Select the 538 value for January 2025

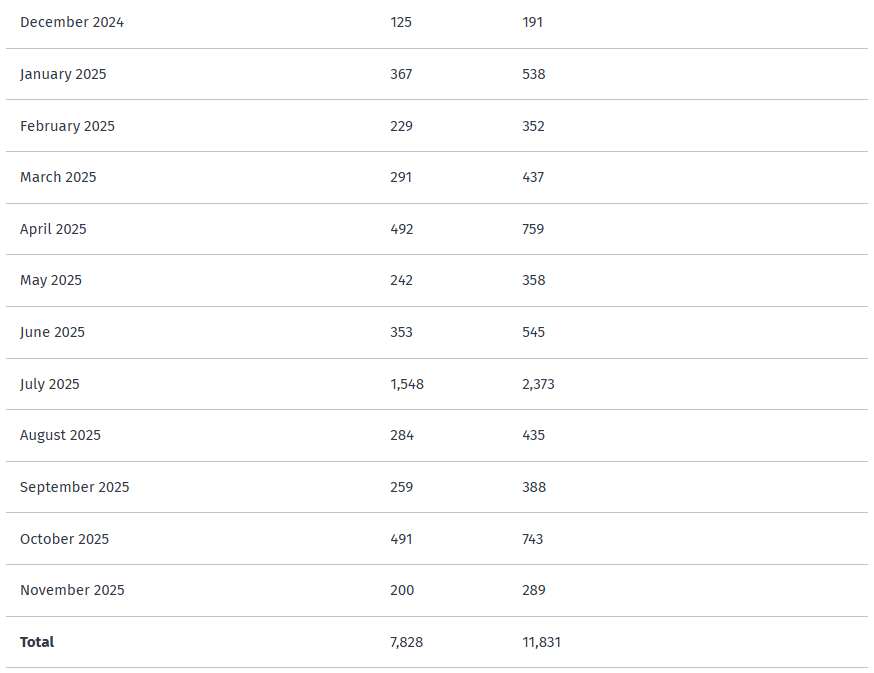pyautogui.click(x=533, y=74)
